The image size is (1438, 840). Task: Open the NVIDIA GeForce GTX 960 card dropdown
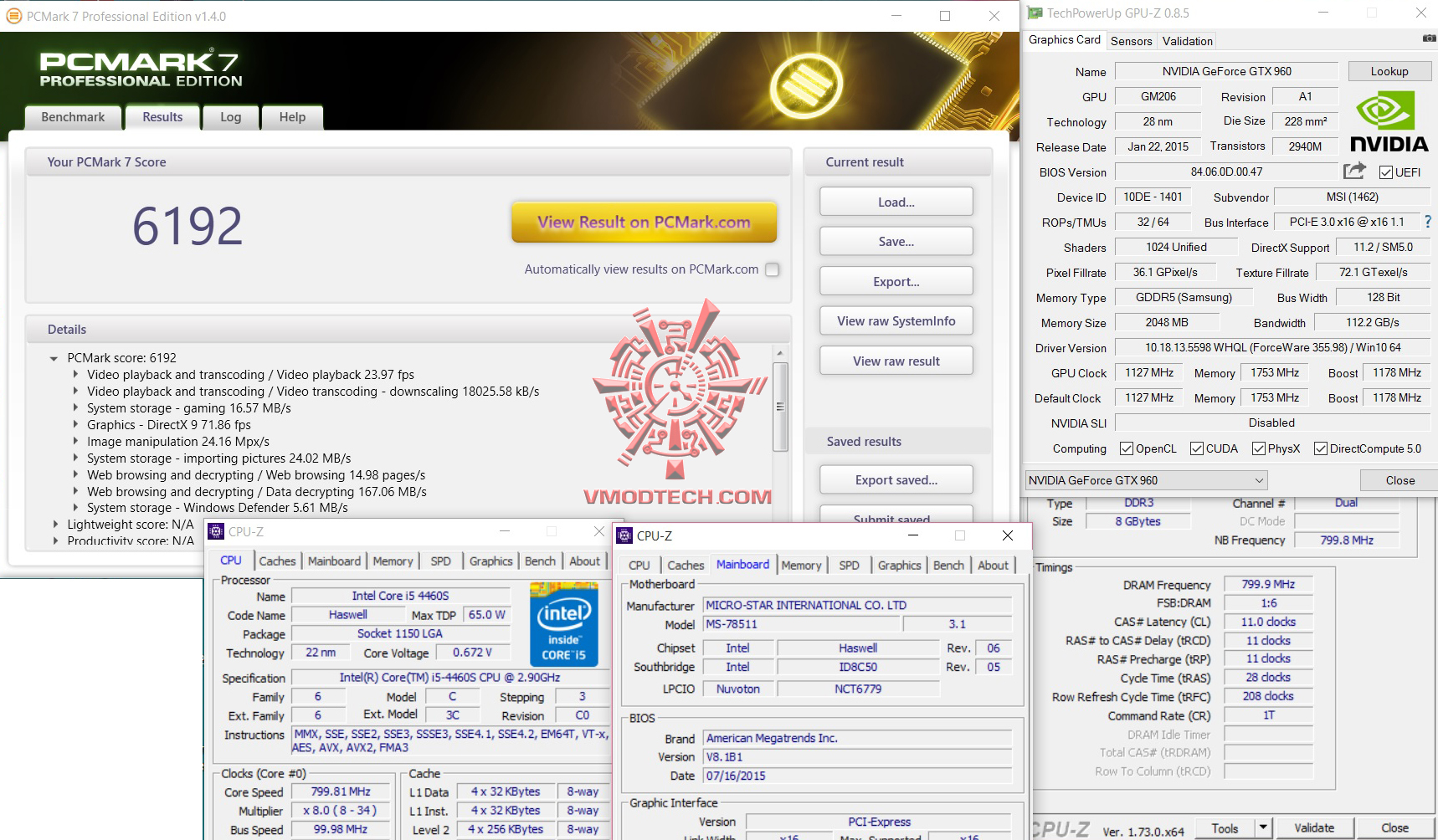point(1146,480)
